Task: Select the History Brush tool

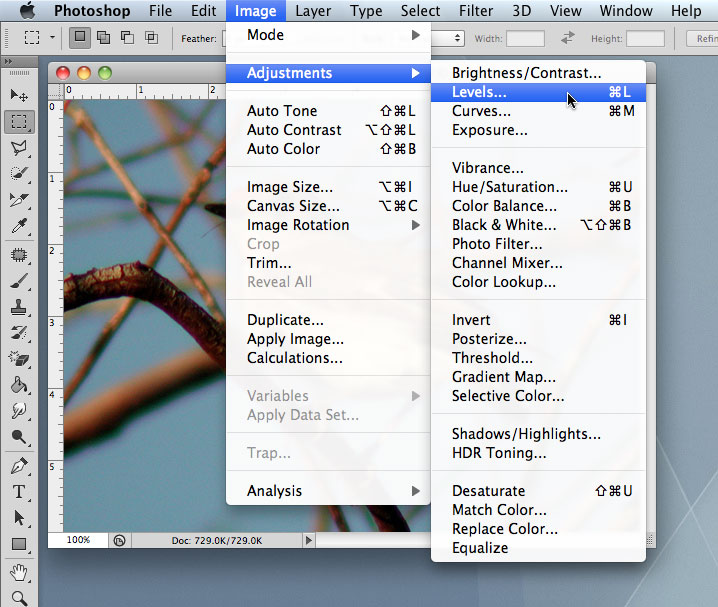Action: pos(19,333)
